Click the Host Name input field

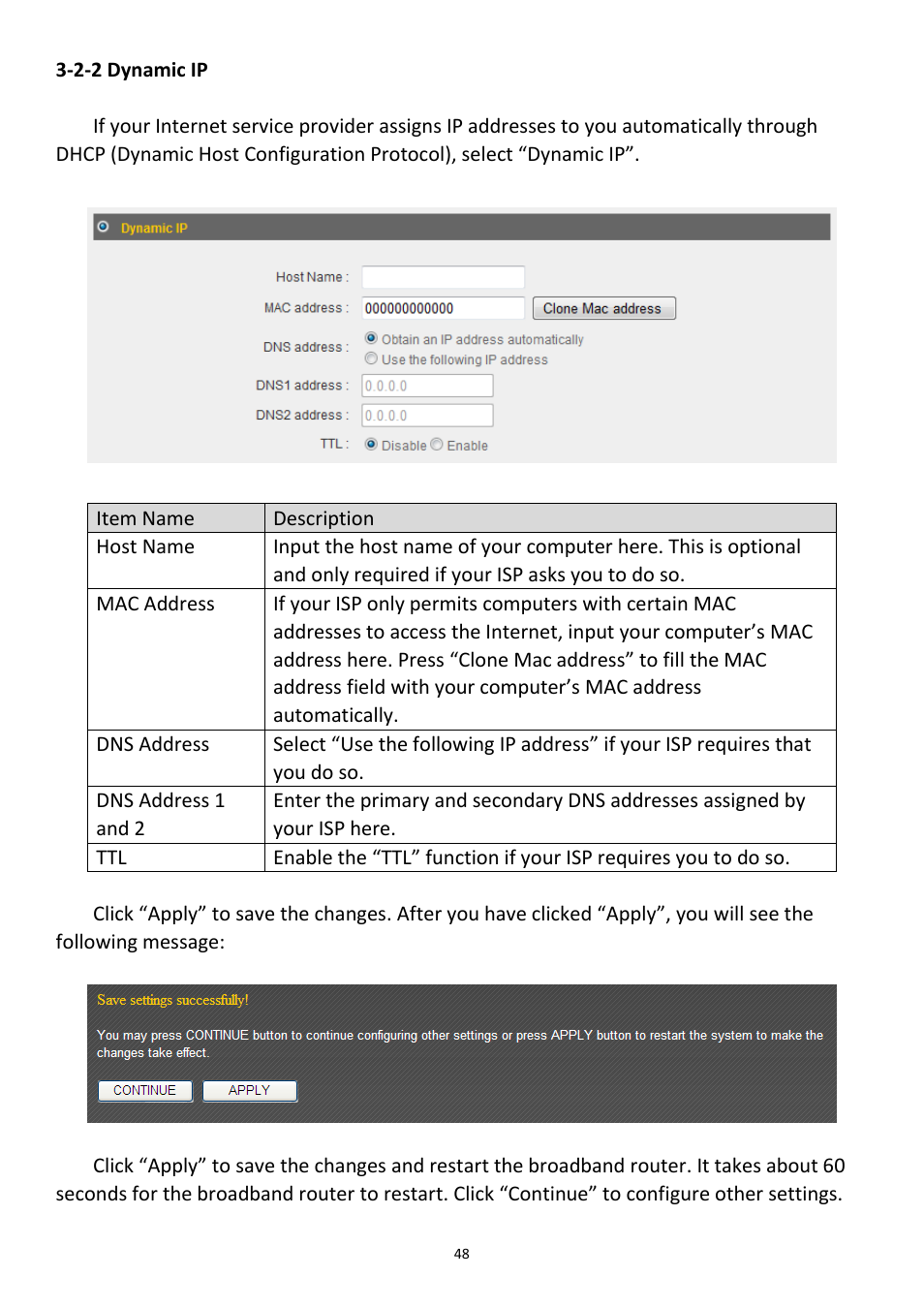pos(443,277)
